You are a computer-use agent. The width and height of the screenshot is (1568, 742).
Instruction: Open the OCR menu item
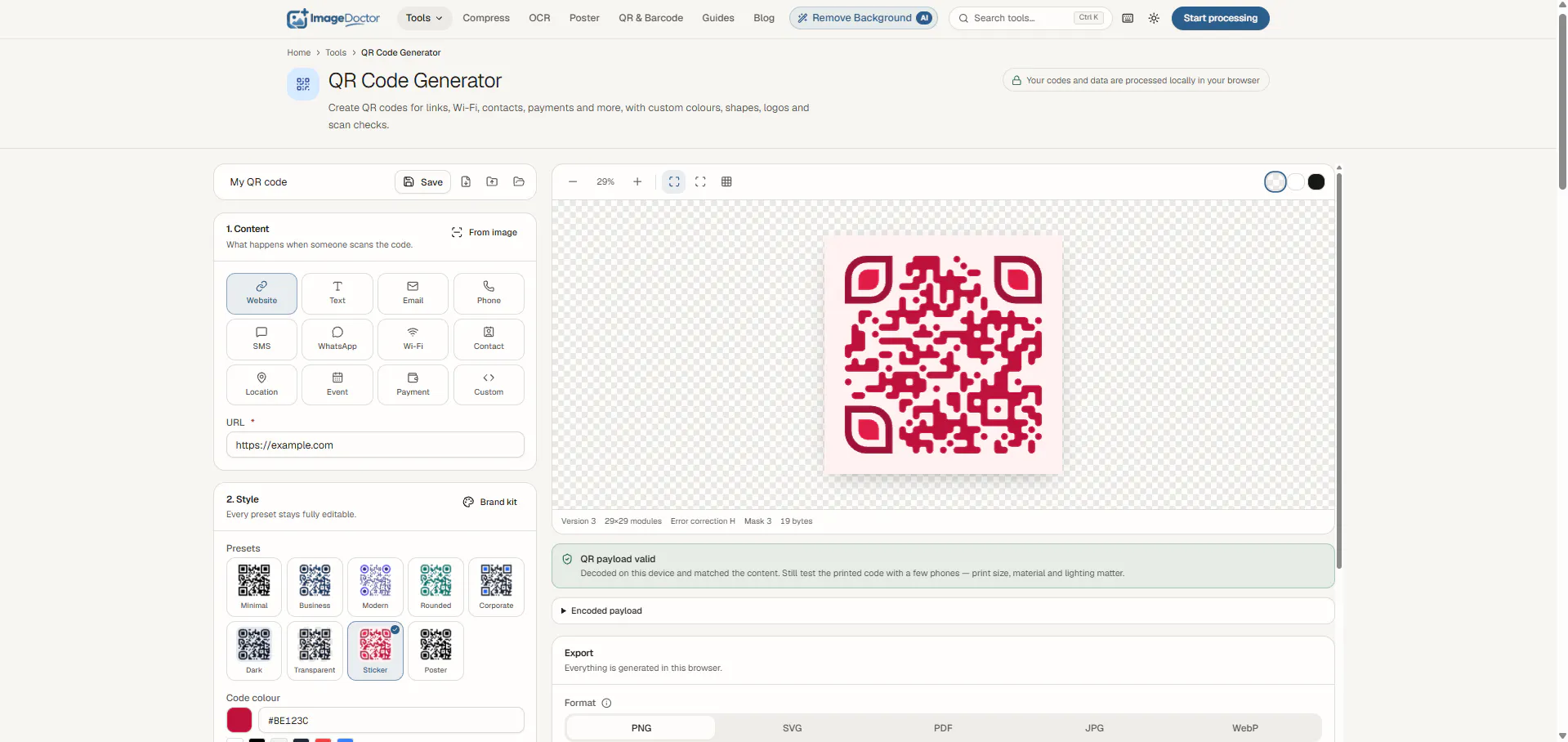[539, 18]
